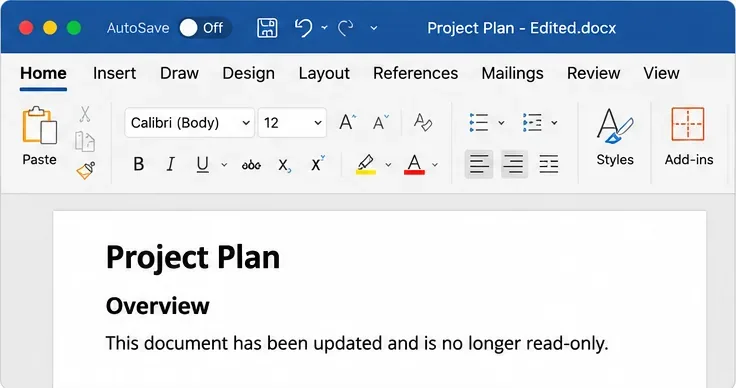Image resolution: width=736 pixels, height=388 pixels.
Task: Expand the highlight color dropdown arrow
Action: (388, 165)
